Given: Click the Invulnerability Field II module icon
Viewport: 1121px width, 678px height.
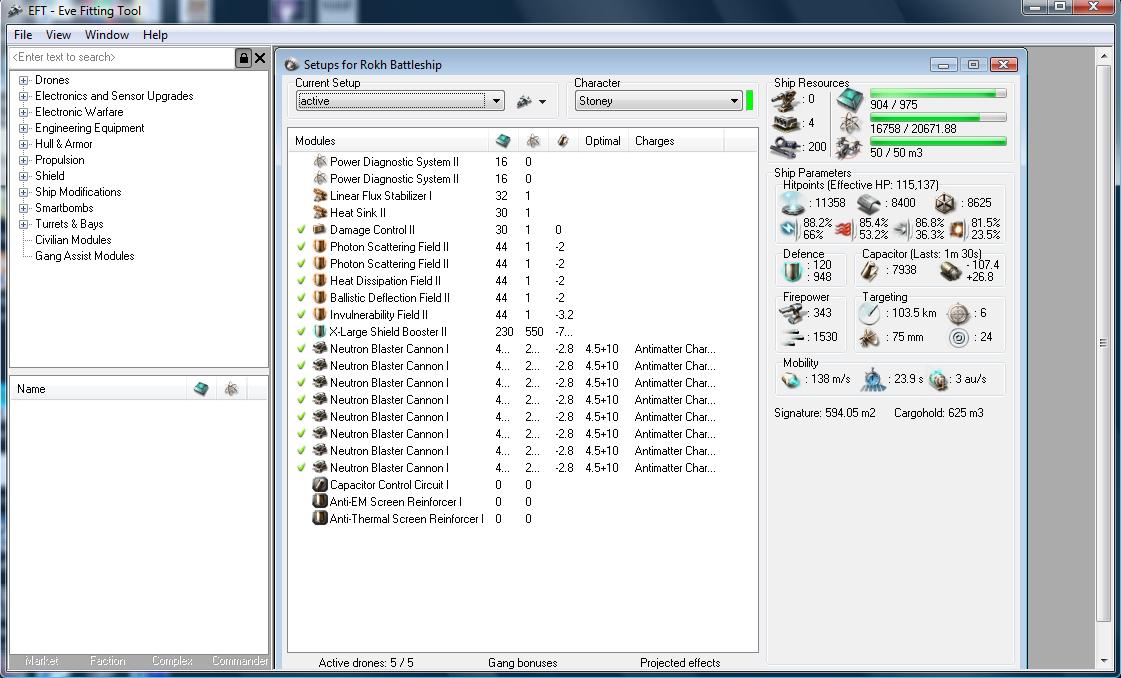Looking at the screenshot, I should (x=320, y=315).
